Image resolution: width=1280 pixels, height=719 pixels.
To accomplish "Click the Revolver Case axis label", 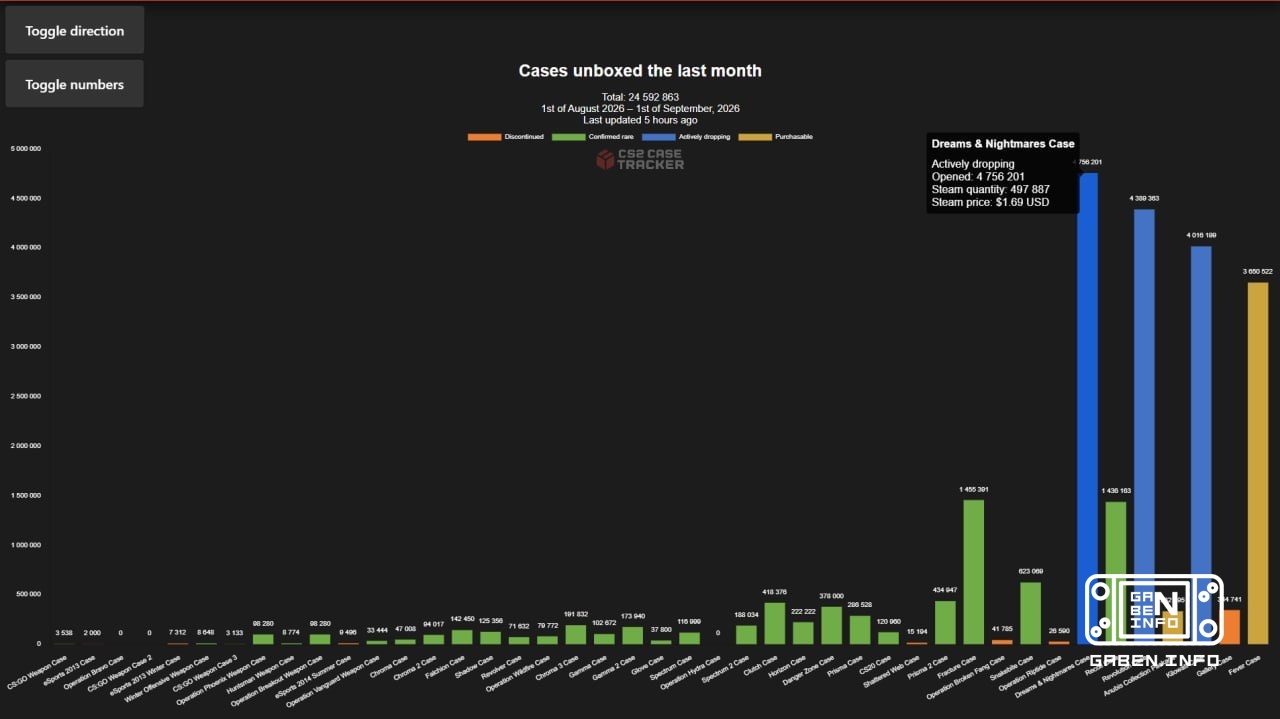I will pyautogui.click(x=500, y=666).
